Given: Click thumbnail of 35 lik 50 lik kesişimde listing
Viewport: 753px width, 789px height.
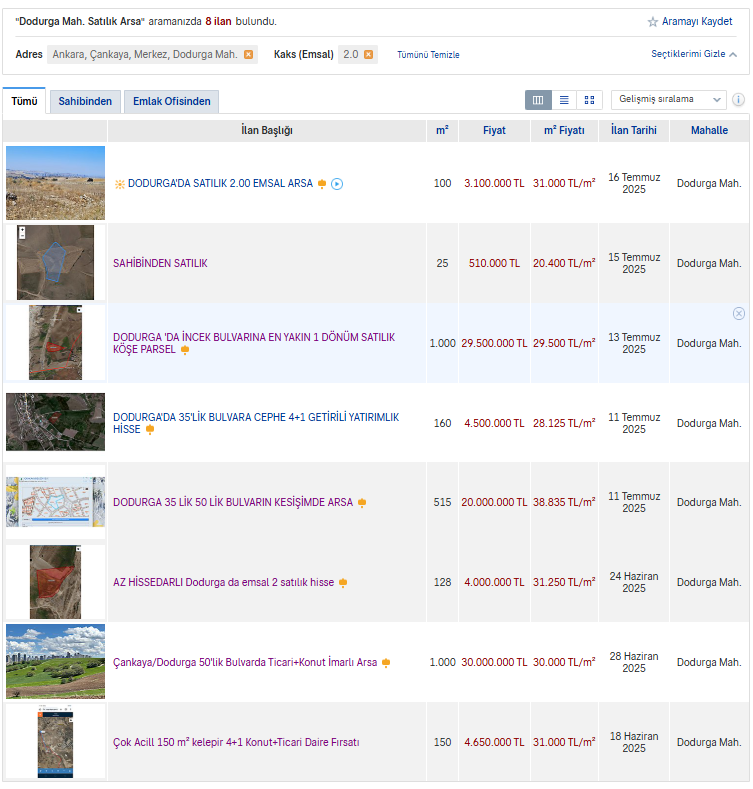Looking at the screenshot, I should coord(55,502).
